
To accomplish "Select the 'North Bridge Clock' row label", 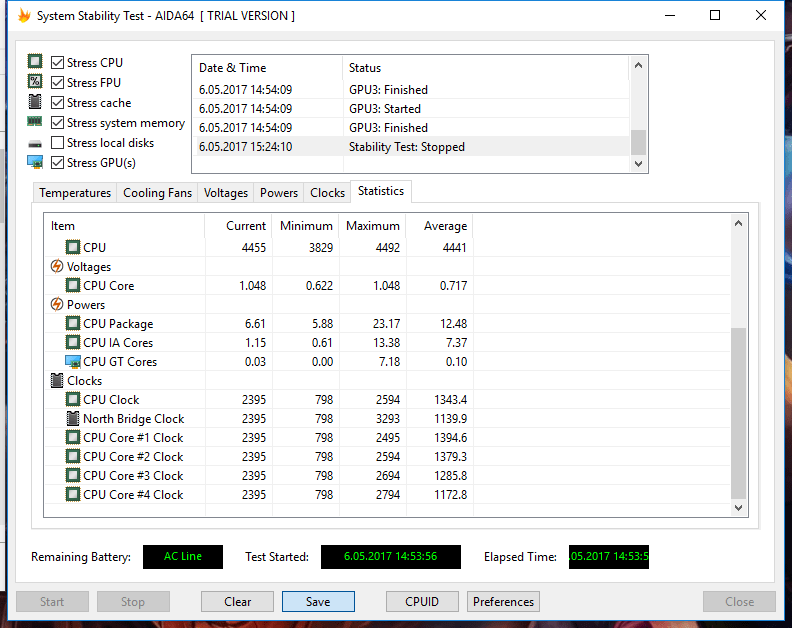I will pyautogui.click(x=133, y=419).
